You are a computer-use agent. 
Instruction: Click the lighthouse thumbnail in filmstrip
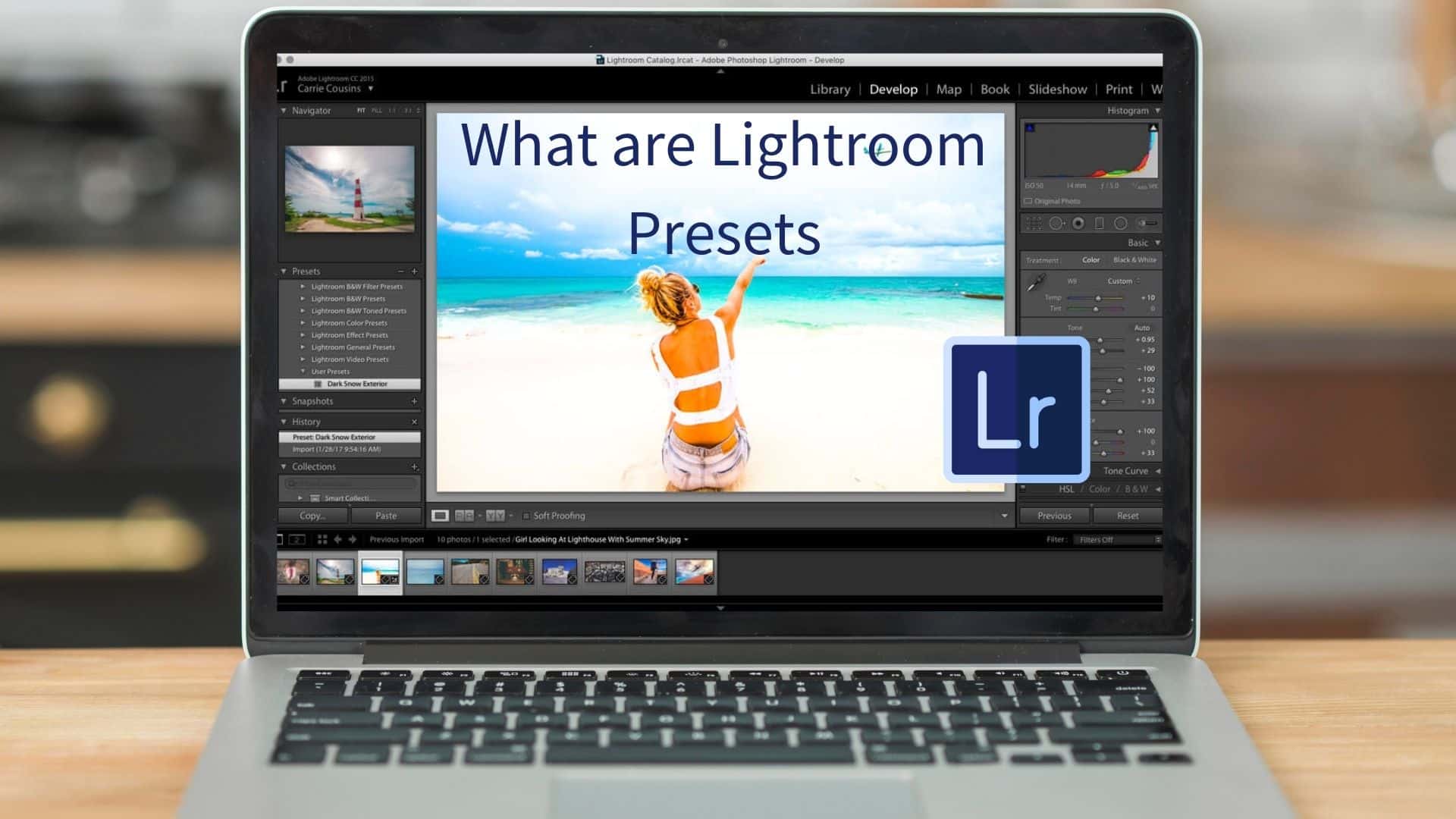tap(334, 571)
